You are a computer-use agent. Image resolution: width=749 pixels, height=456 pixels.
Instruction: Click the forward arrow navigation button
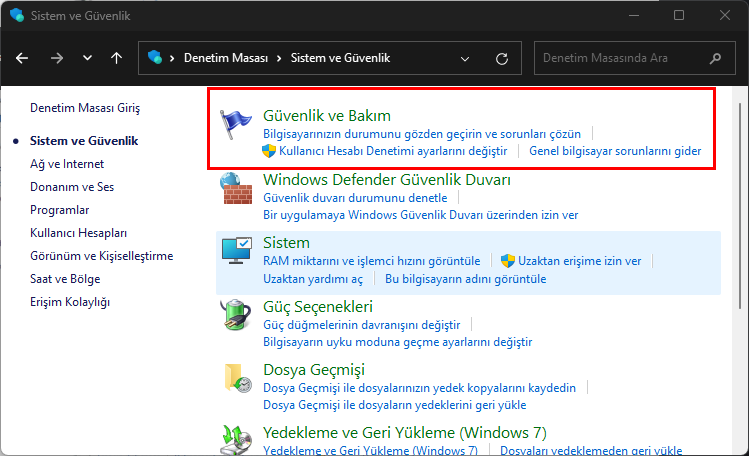(56, 59)
